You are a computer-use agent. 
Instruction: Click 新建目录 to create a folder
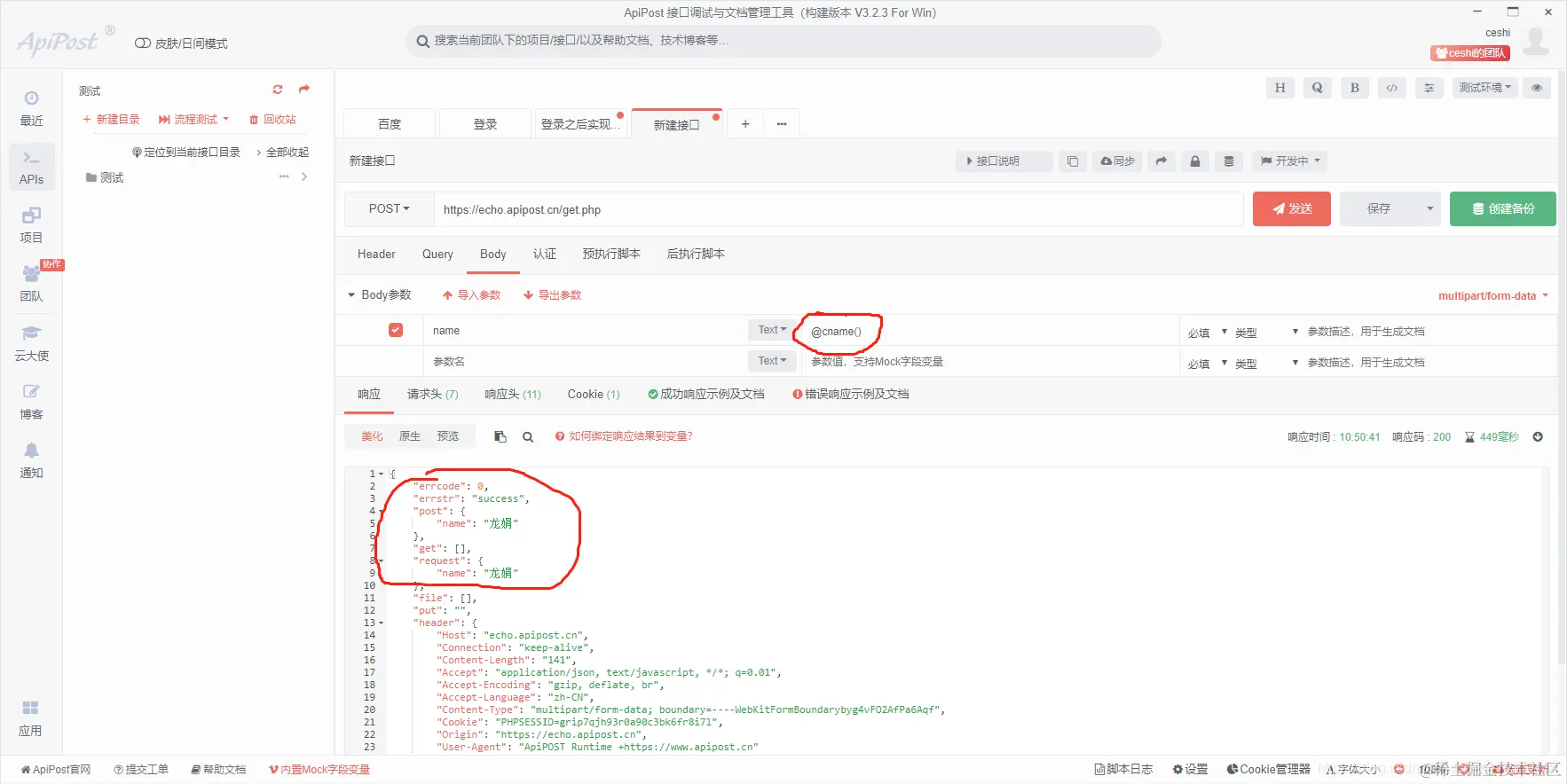coord(111,120)
